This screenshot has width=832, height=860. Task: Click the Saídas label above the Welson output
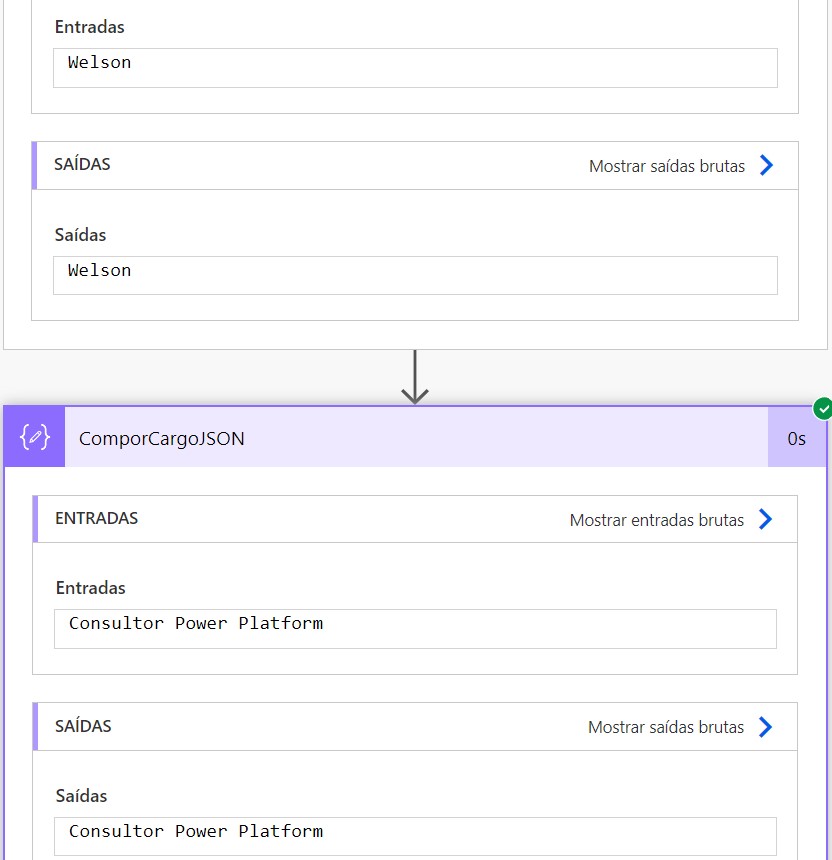(80, 235)
